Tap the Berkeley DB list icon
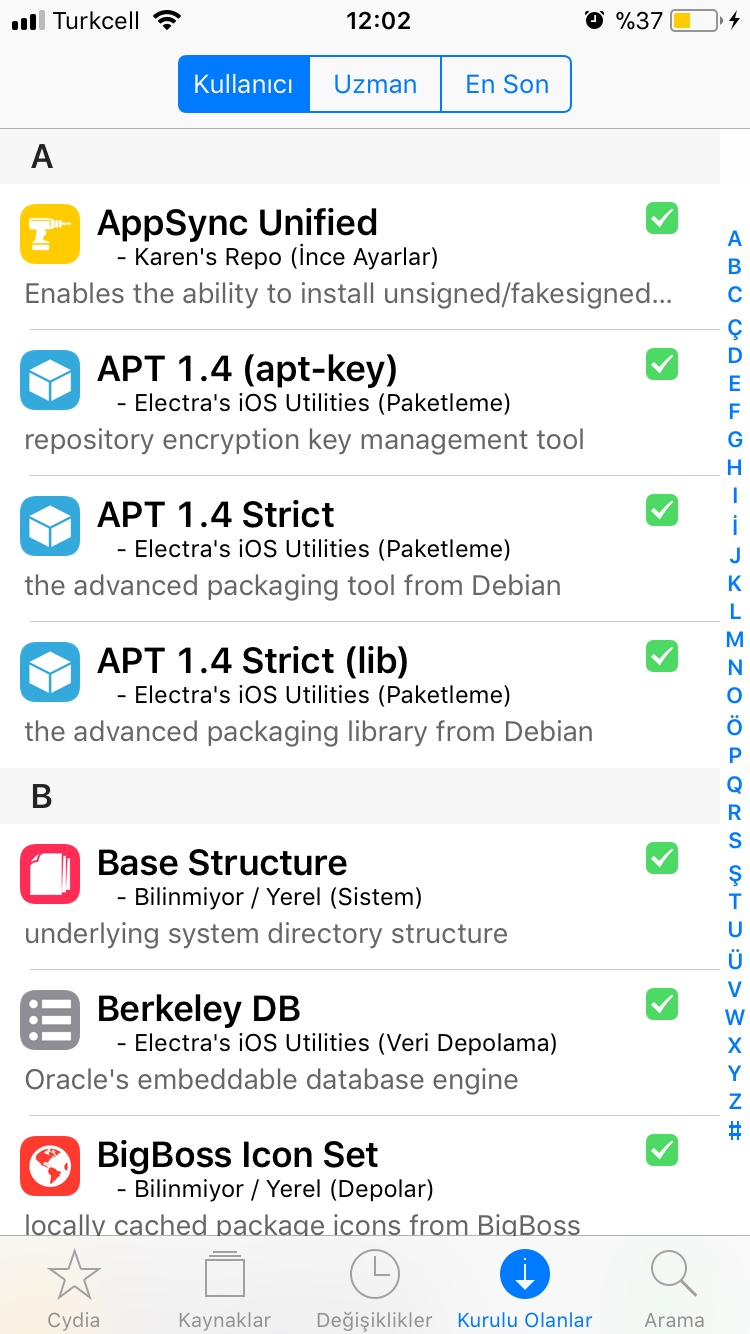This screenshot has width=750, height=1334. (50, 1020)
